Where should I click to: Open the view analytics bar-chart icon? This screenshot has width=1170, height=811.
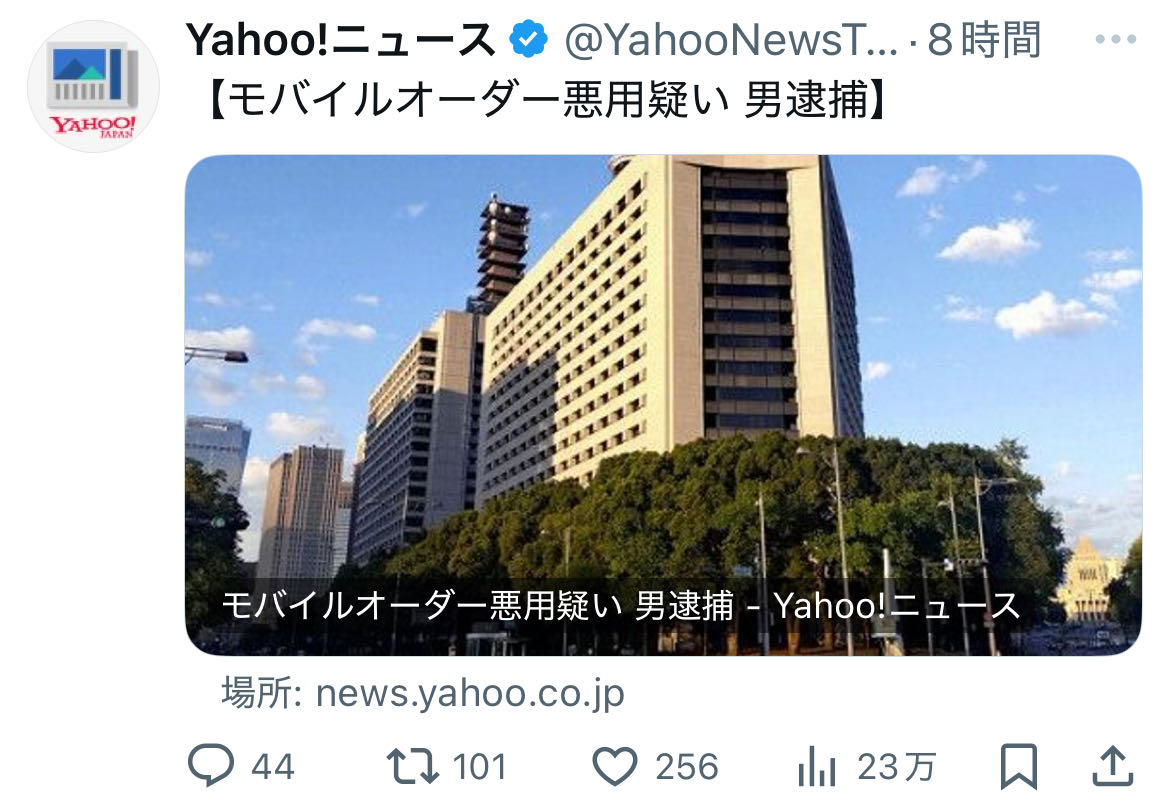pos(816,767)
